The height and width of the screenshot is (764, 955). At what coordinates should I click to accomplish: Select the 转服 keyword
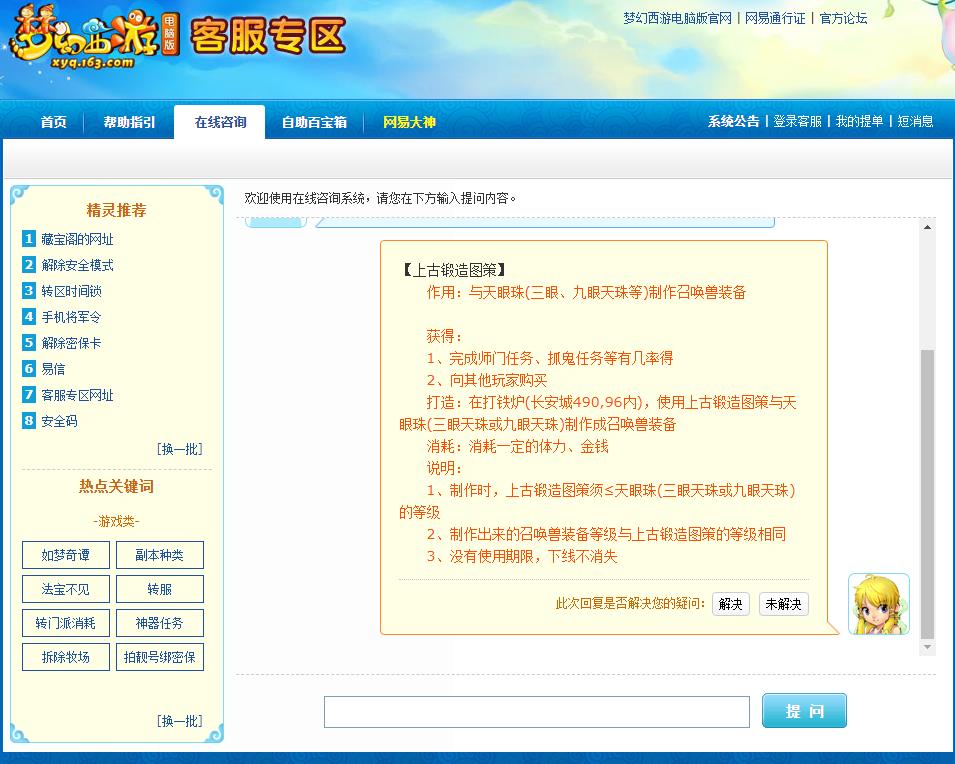[159, 589]
